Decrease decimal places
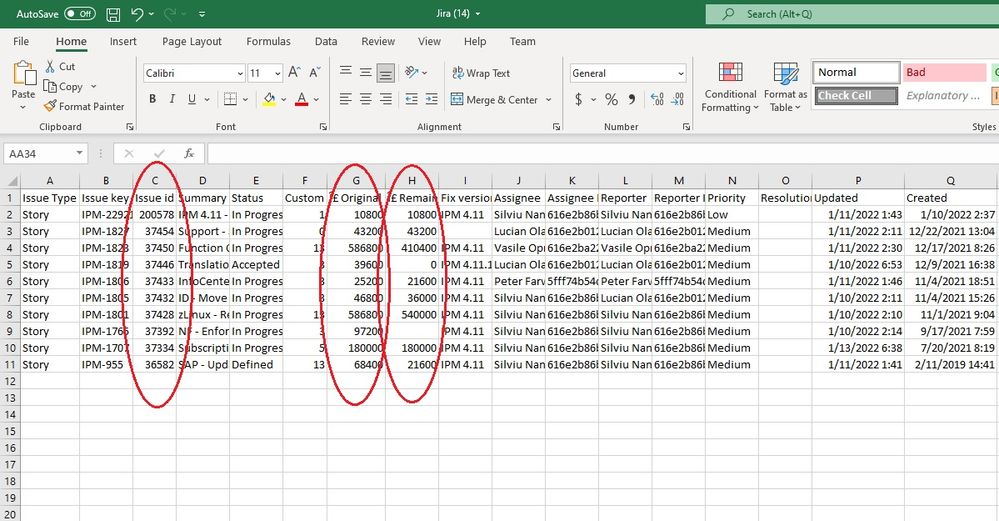Viewport: 999px width, 521px height. tap(678, 99)
